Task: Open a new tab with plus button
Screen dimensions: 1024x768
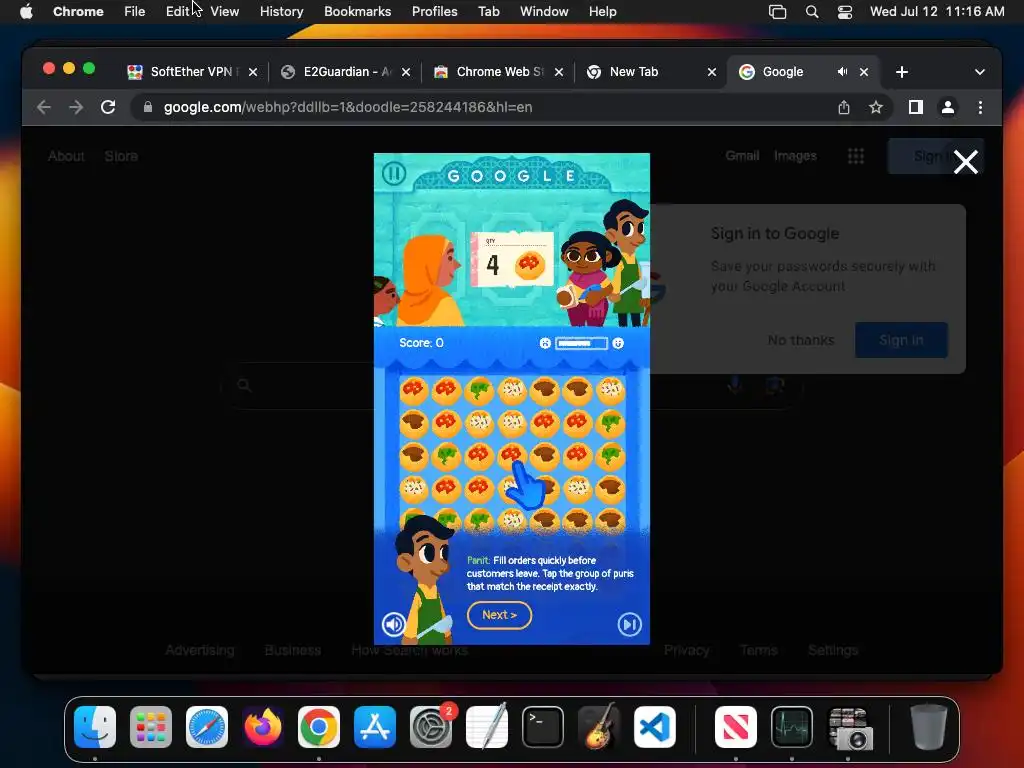Action: click(902, 72)
